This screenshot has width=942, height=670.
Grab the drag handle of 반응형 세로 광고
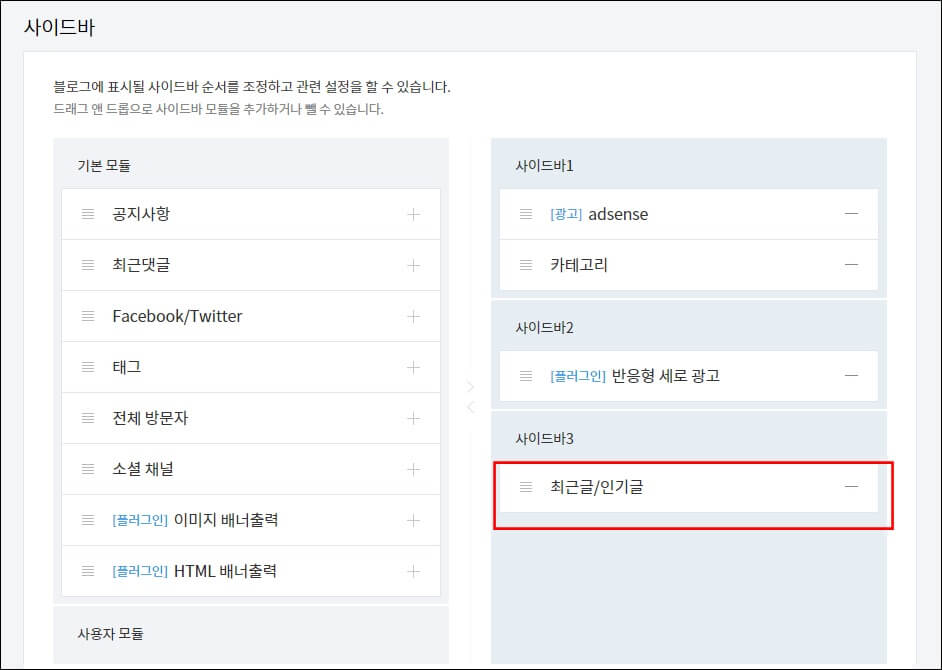pyautogui.click(x=524, y=376)
